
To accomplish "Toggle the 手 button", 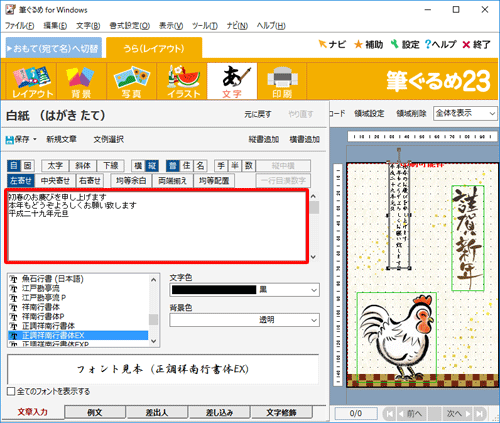I will coord(221,166).
